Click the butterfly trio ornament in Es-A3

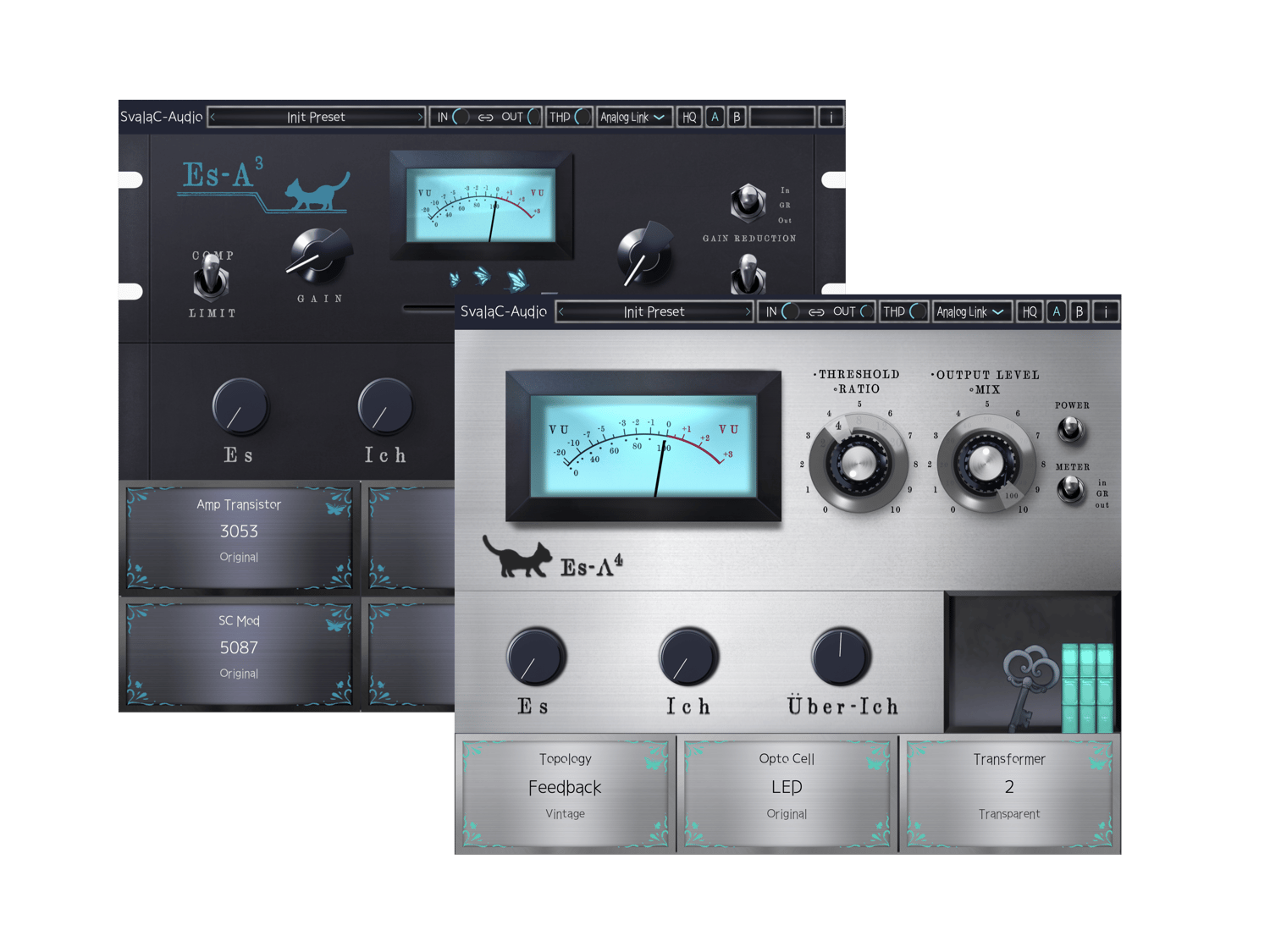tap(489, 278)
